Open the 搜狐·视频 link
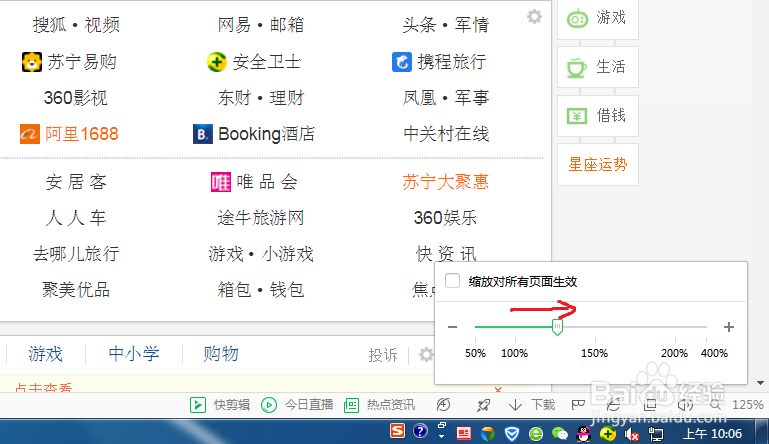The height and width of the screenshot is (444, 769). (x=76, y=25)
